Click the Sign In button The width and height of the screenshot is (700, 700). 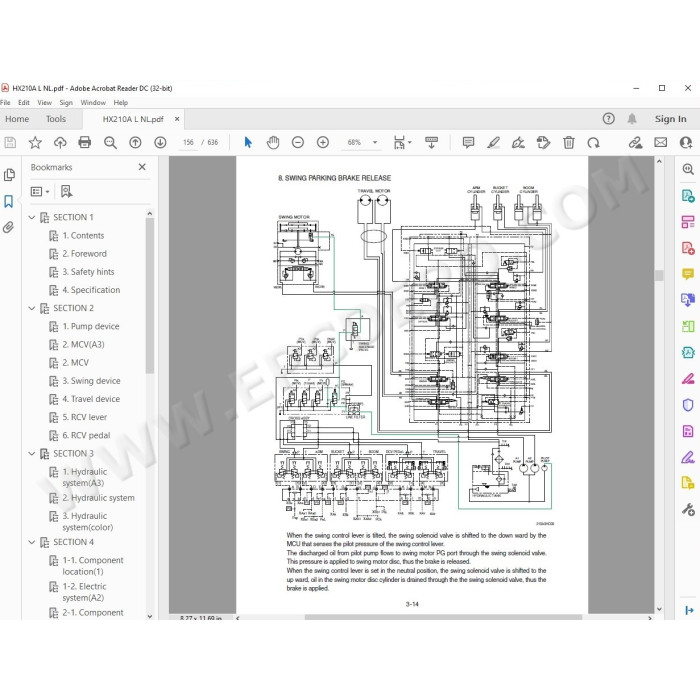point(670,119)
